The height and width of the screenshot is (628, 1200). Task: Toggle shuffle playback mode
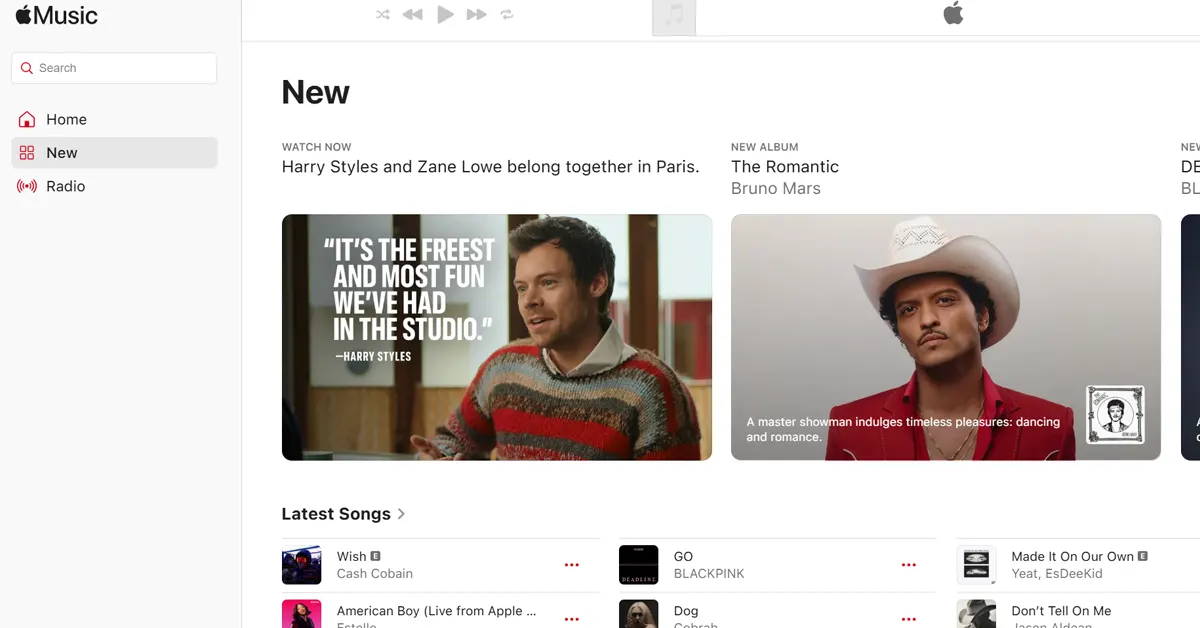click(x=382, y=15)
